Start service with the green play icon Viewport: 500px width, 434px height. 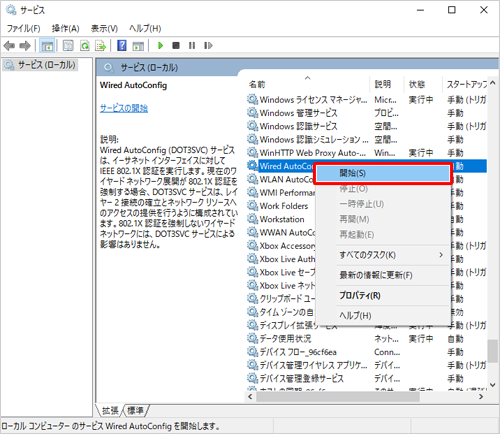(160, 45)
